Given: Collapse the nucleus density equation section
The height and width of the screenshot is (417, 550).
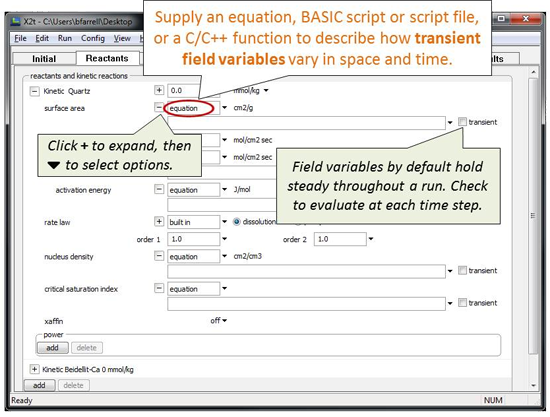Looking at the screenshot, I should 159,256.
